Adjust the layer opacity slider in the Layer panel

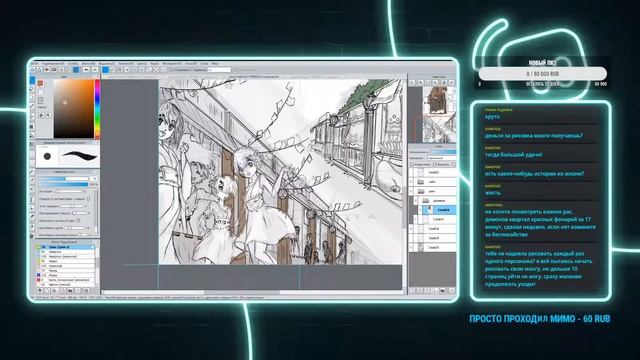coord(443,152)
